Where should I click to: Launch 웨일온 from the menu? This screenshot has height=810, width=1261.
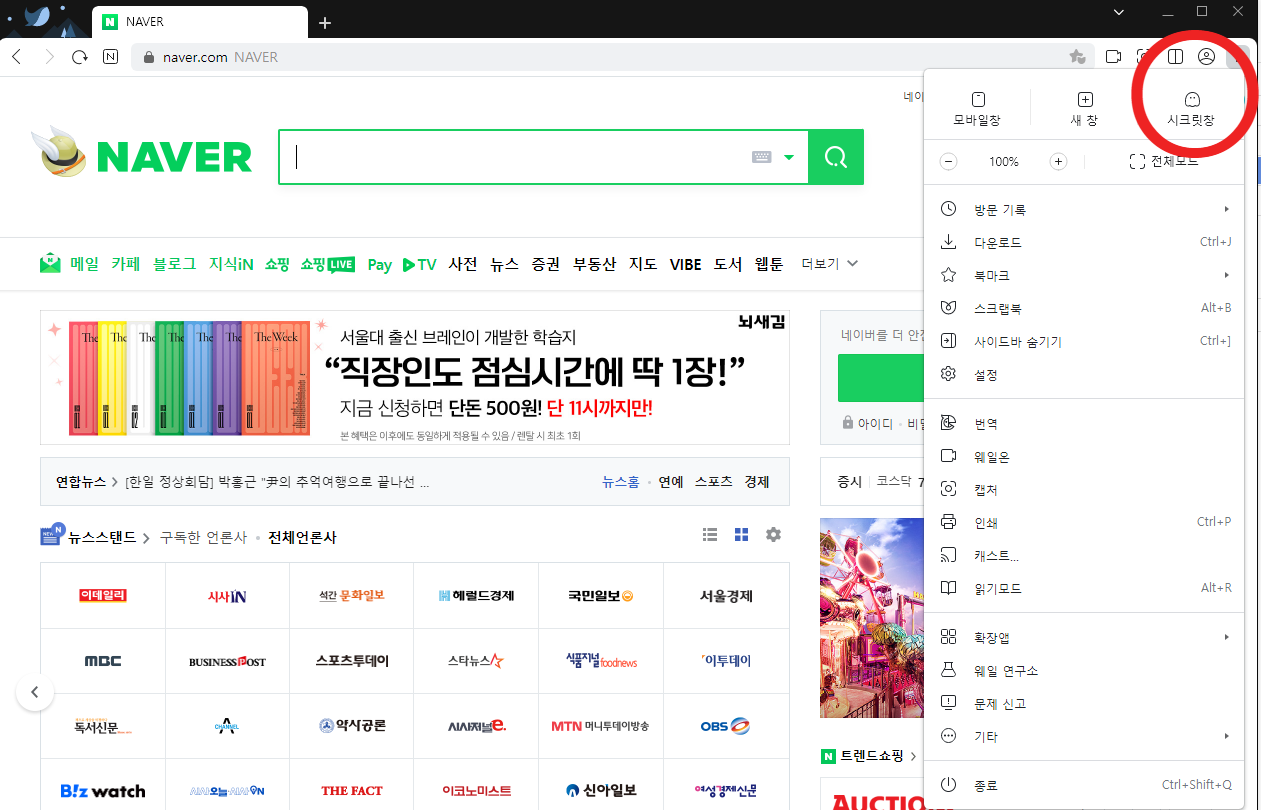pyautogui.click(x=1085, y=456)
